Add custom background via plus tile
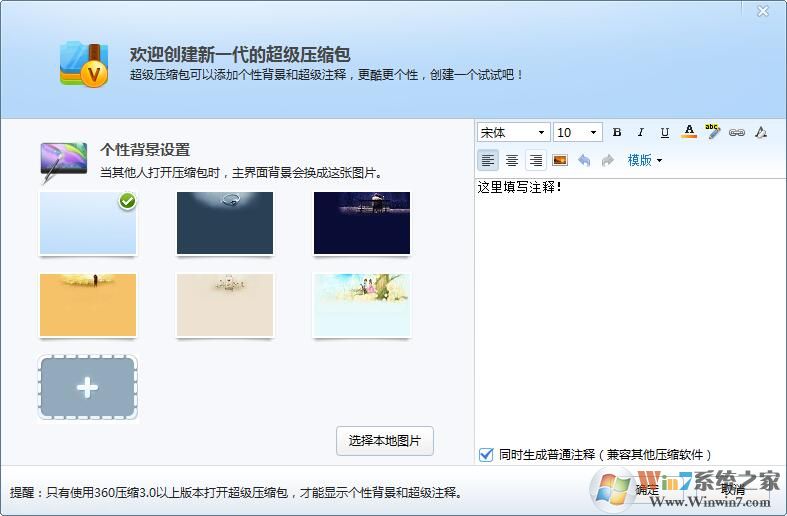Viewport: 787px width, 516px height. coord(88,387)
